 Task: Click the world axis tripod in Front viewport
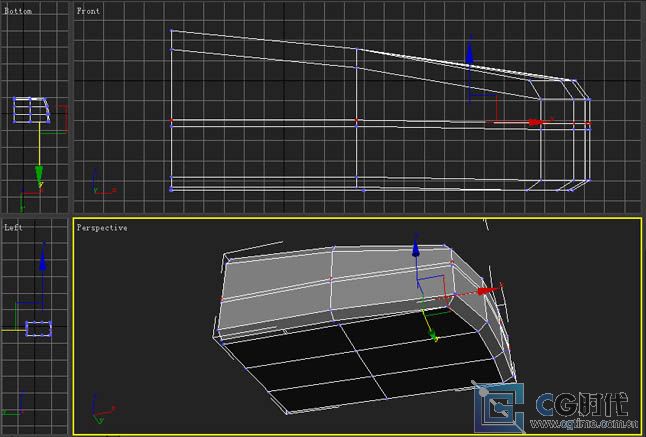tap(101, 184)
